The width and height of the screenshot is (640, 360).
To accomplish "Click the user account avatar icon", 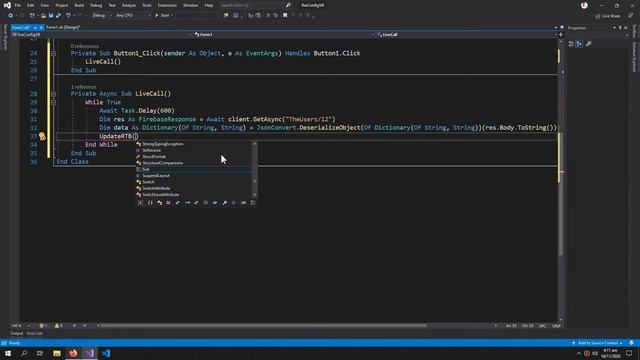I will coord(584,5).
